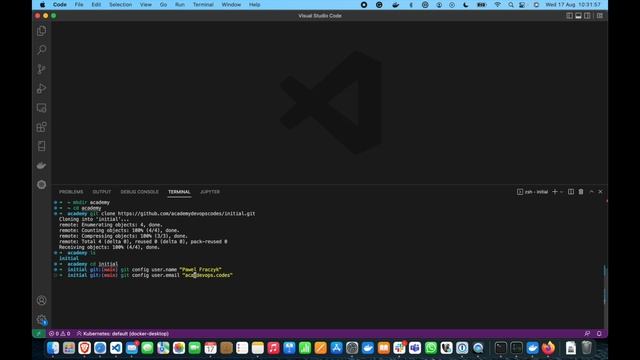Create a new terminal with plus icon
Viewport: 640px width, 360px height.
[555, 192]
